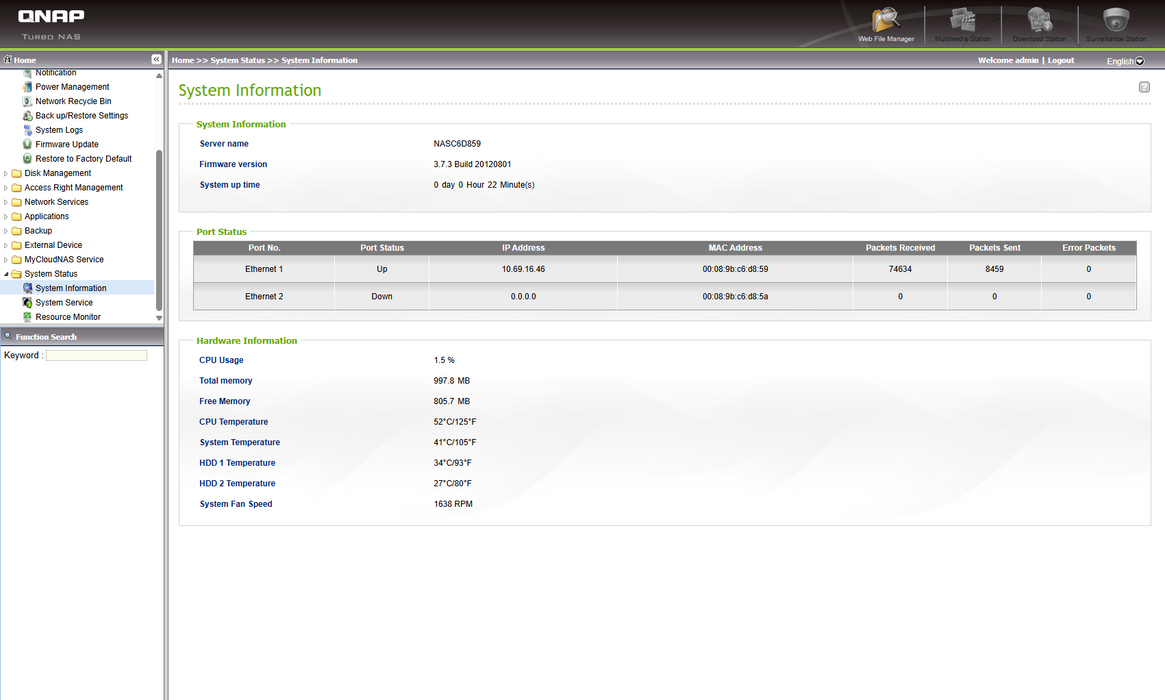Click the Ethernet 1 row cell
Image resolution: width=1165 pixels, height=700 pixels.
[x=264, y=269]
